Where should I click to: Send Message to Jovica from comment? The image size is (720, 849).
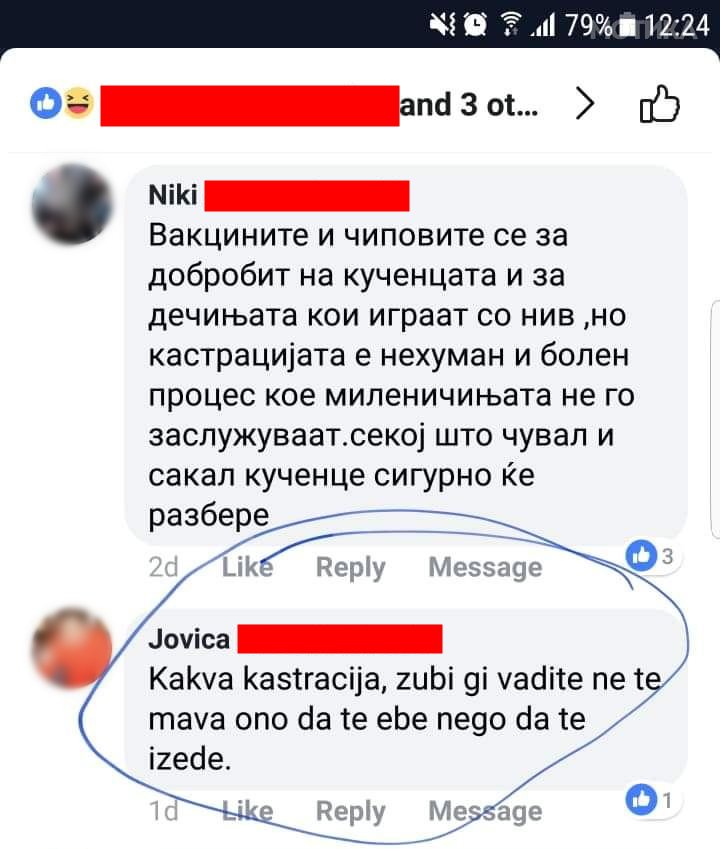click(x=485, y=812)
